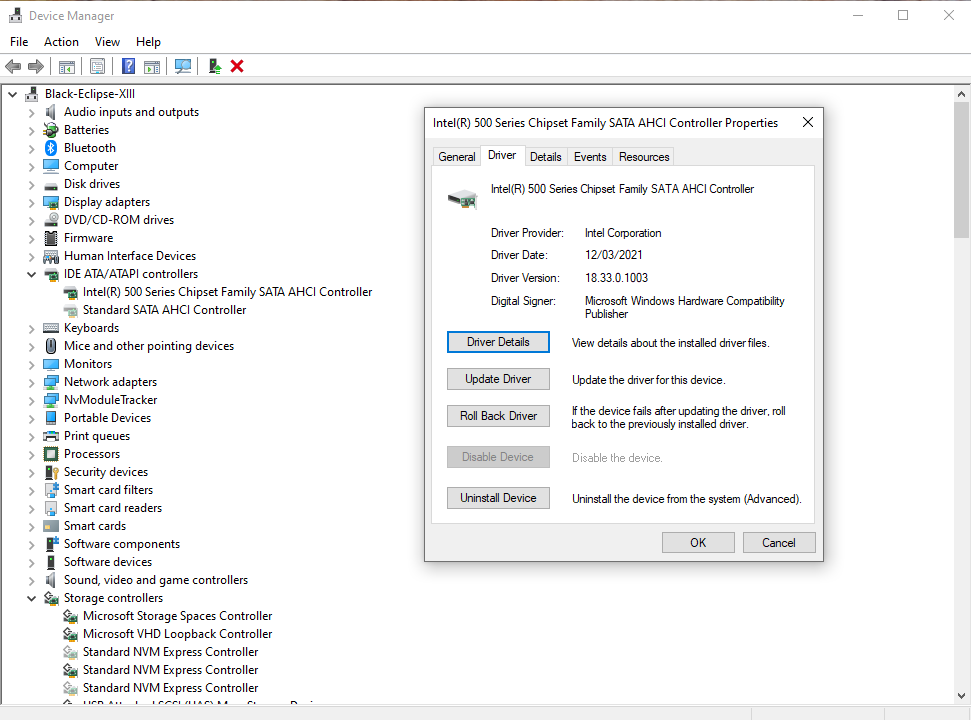Image resolution: width=971 pixels, height=720 pixels.
Task: Expand the Computer node
Action: click(31, 167)
